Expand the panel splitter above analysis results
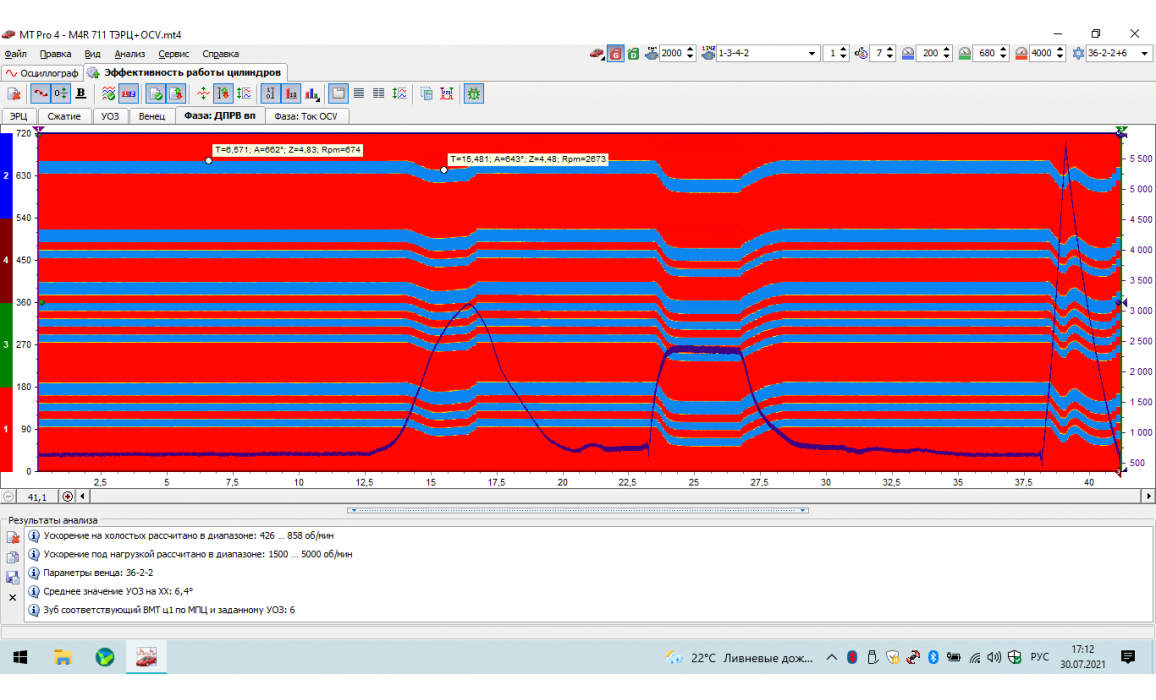Screen dimensions: 1156x700 click(577, 510)
